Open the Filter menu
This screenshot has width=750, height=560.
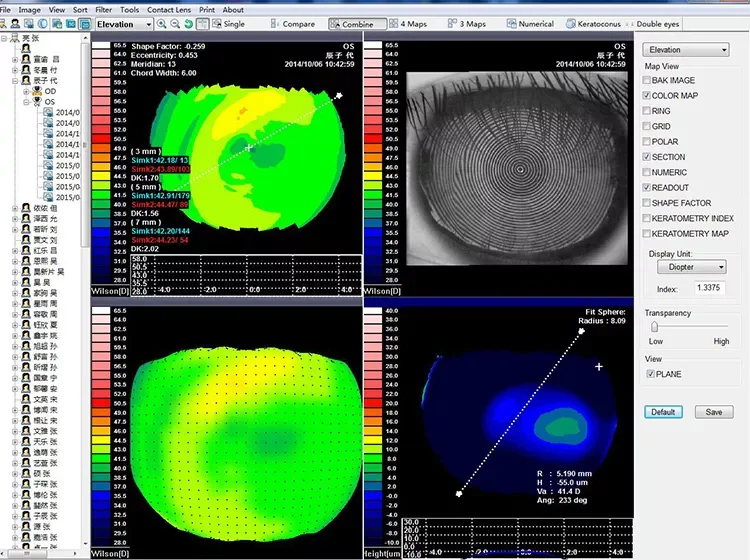tap(103, 9)
